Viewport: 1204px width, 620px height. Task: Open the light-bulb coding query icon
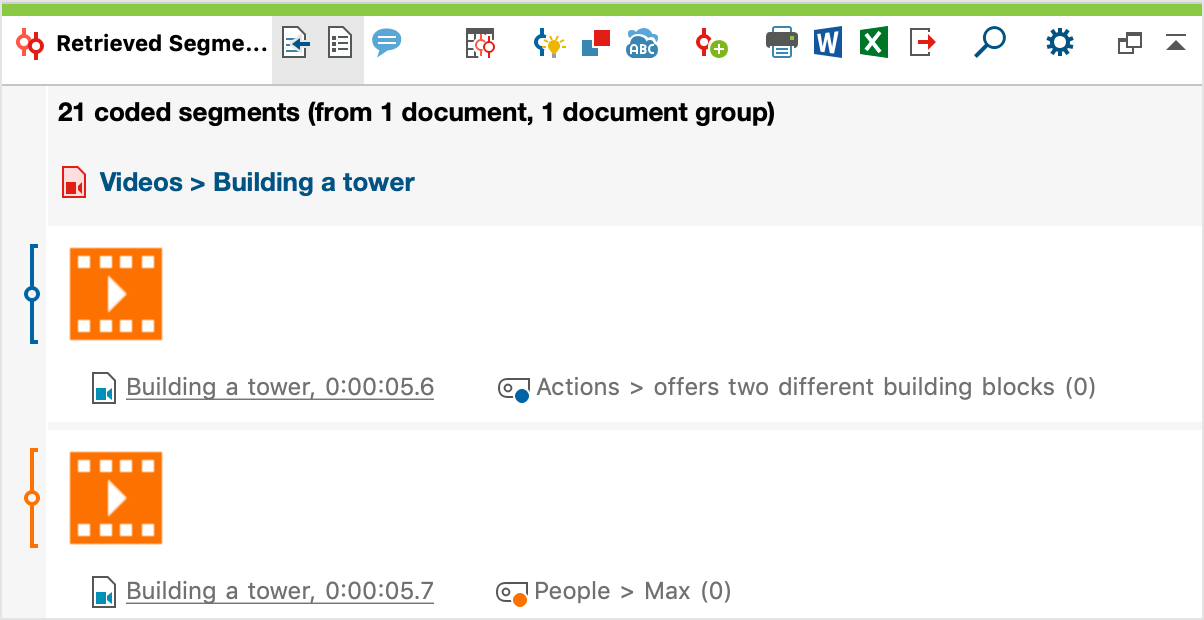(x=549, y=43)
